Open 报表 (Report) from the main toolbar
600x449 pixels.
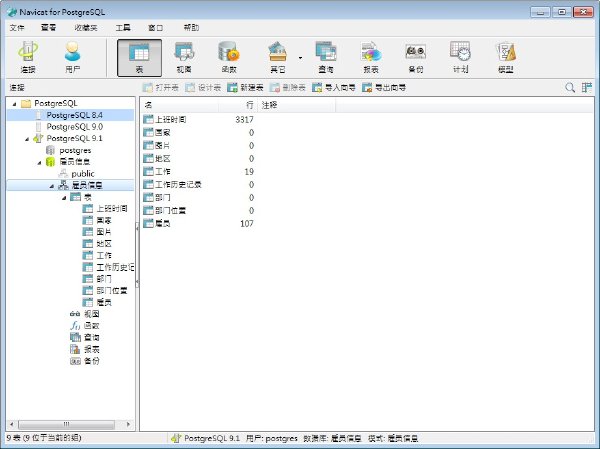click(x=371, y=57)
